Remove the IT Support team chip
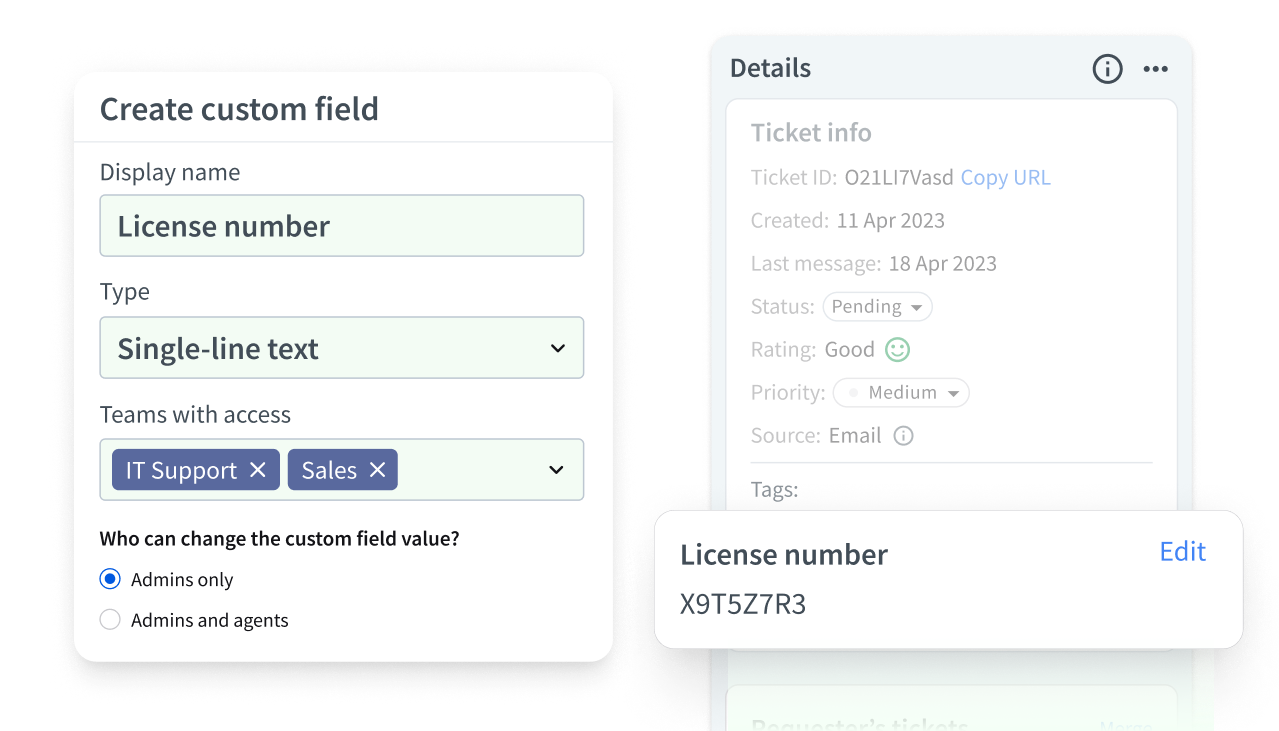Screen dimensions: 1279x731 tap(258, 469)
